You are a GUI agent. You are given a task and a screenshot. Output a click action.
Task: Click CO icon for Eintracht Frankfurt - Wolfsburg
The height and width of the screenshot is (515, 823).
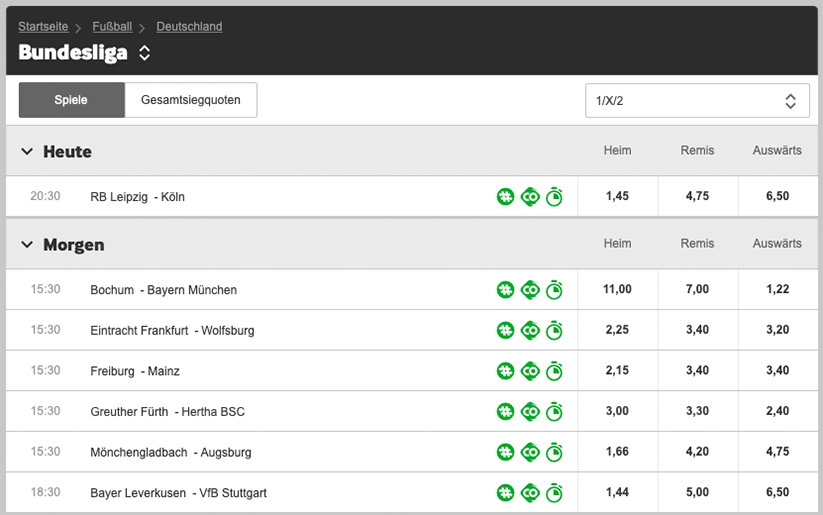[x=530, y=330]
